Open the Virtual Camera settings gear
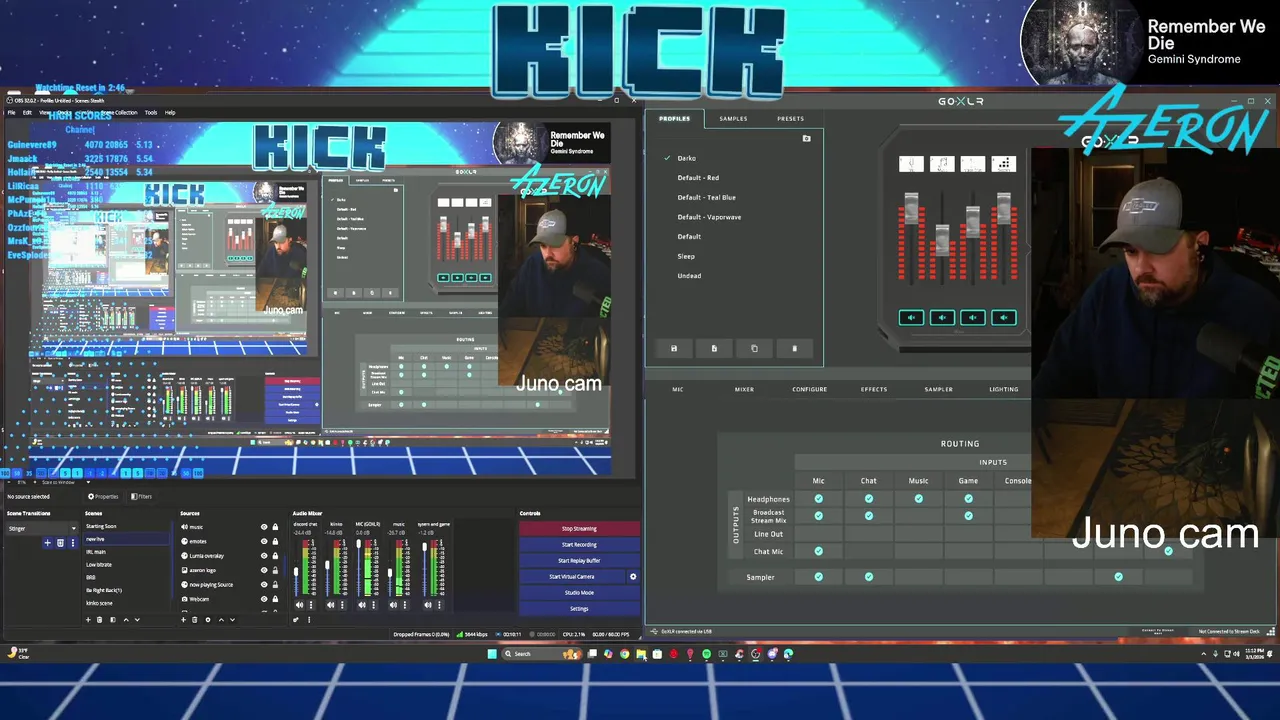 (633, 577)
